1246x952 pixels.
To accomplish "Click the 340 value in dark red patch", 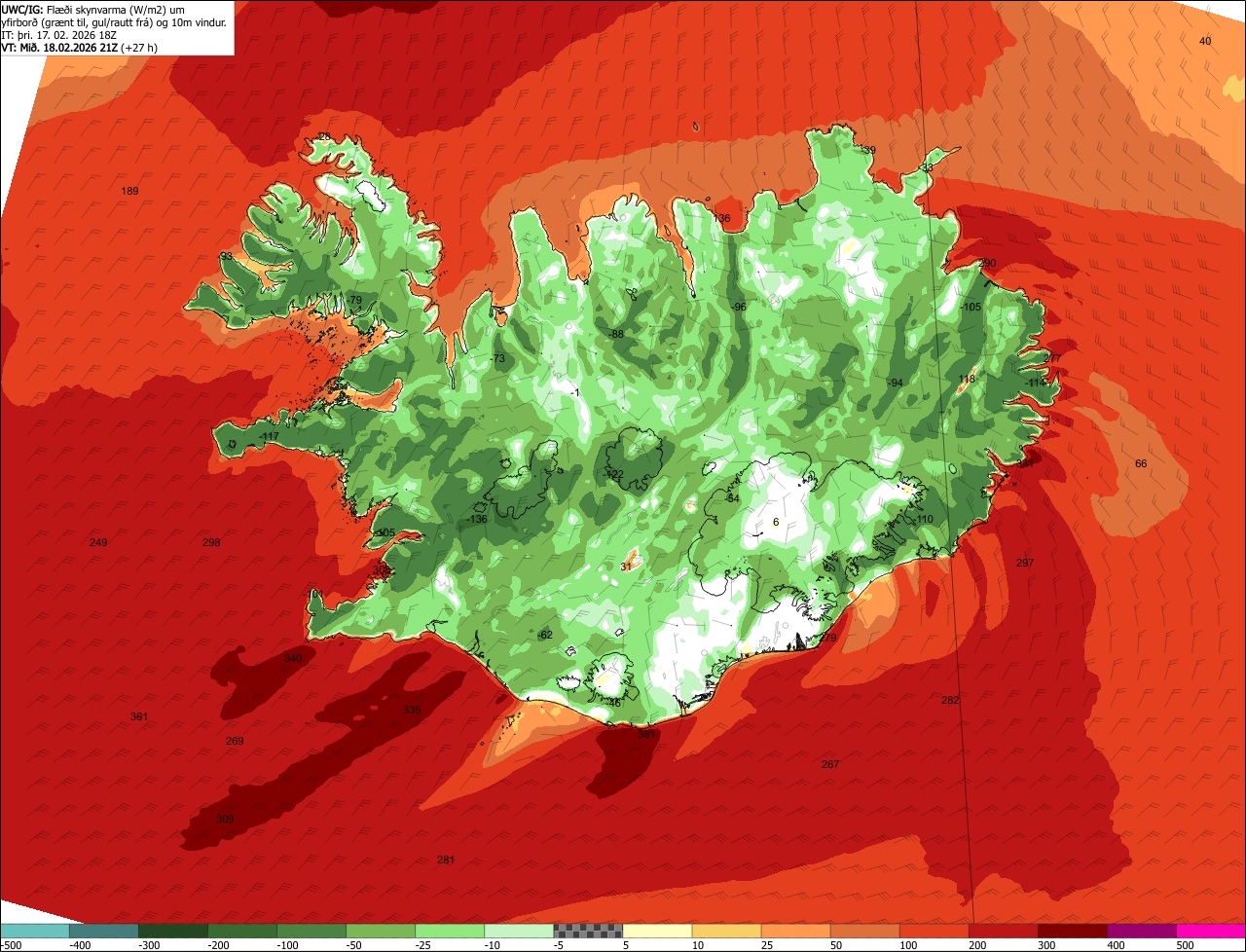I will 293,658.
